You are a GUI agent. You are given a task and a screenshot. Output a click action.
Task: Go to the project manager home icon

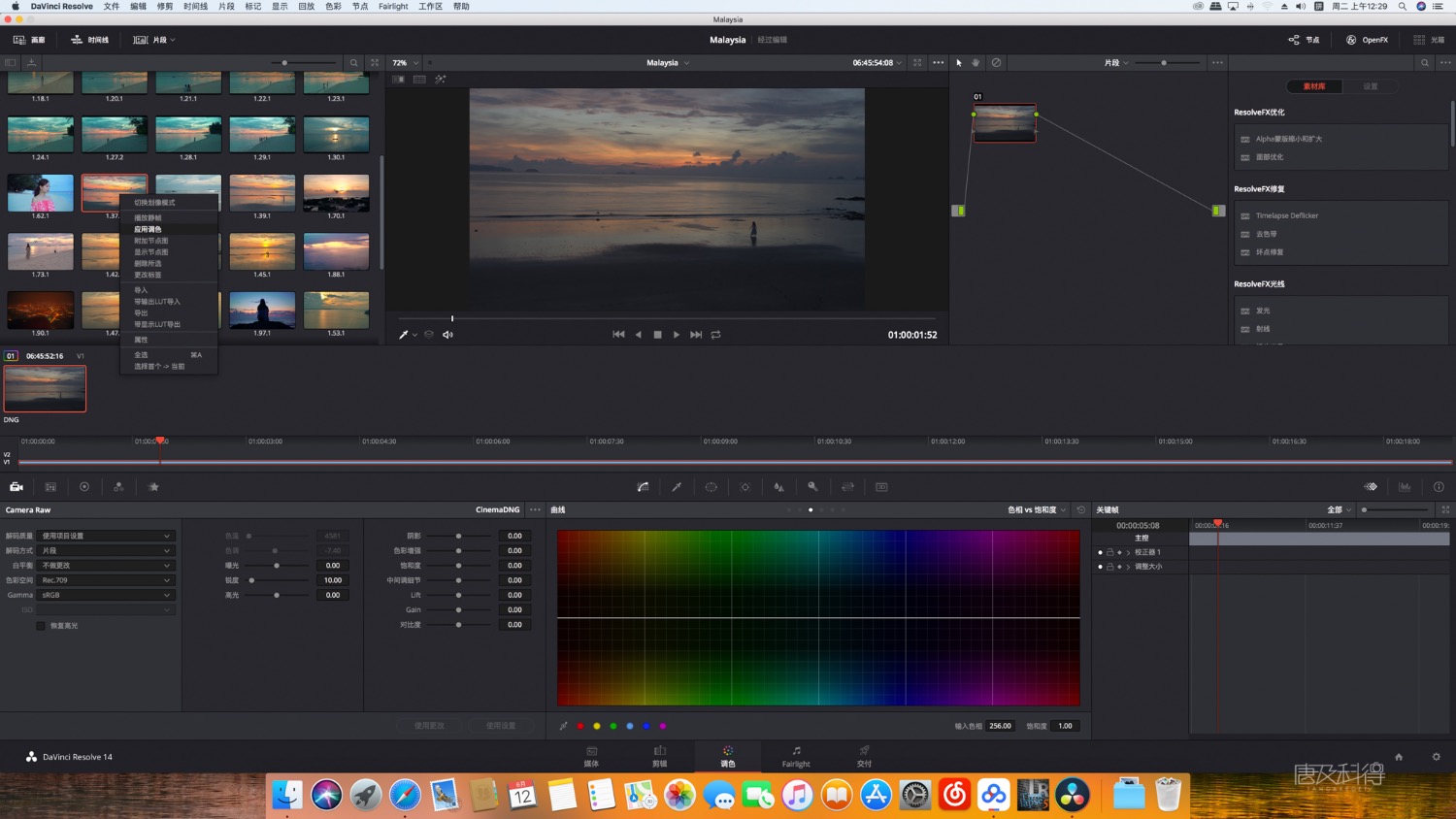click(x=1399, y=757)
